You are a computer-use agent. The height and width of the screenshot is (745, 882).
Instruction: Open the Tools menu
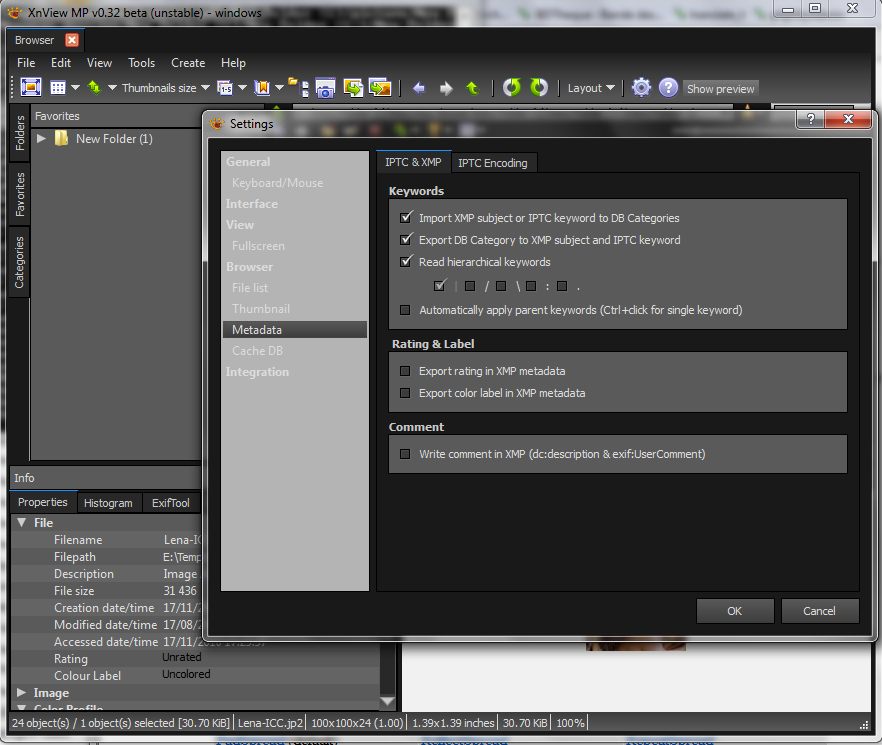(x=141, y=62)
